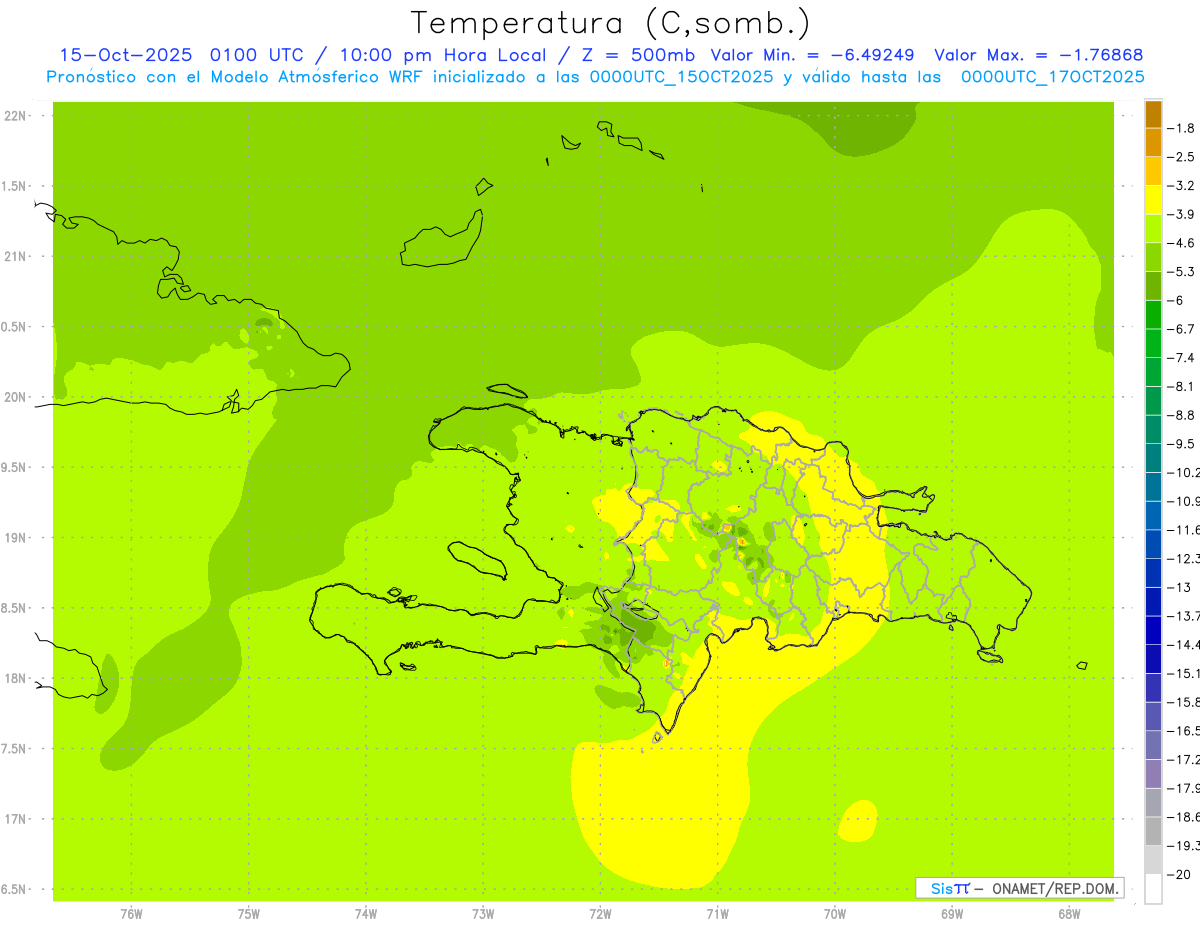Click the "-6.7" colorbar value
The width and height of the screenshot is (1200, 927).
(x=1183, y=329)
